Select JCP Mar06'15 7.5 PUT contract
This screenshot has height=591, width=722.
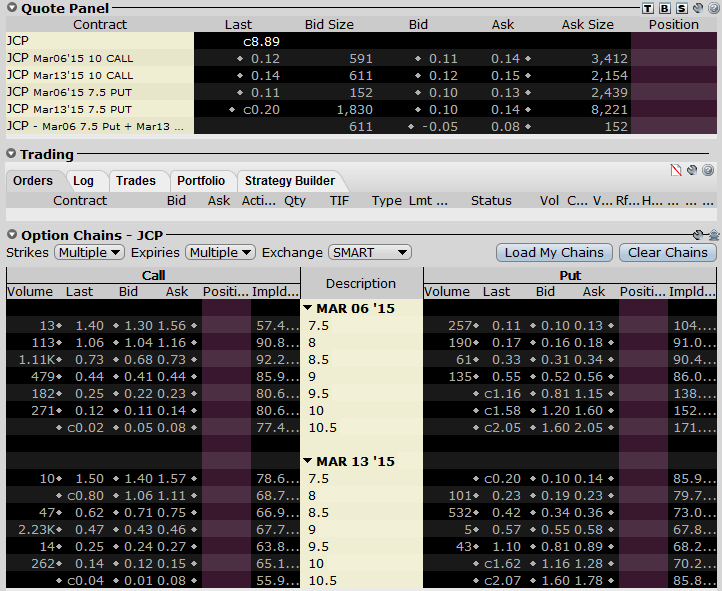99,92
